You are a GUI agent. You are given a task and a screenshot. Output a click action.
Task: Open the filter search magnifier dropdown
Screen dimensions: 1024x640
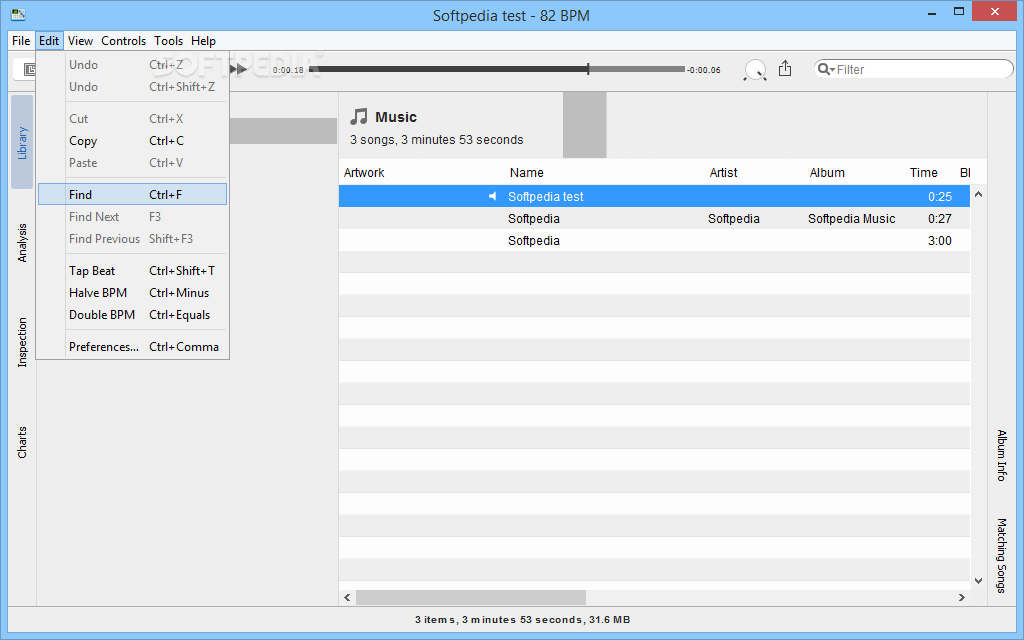[826, 69]
